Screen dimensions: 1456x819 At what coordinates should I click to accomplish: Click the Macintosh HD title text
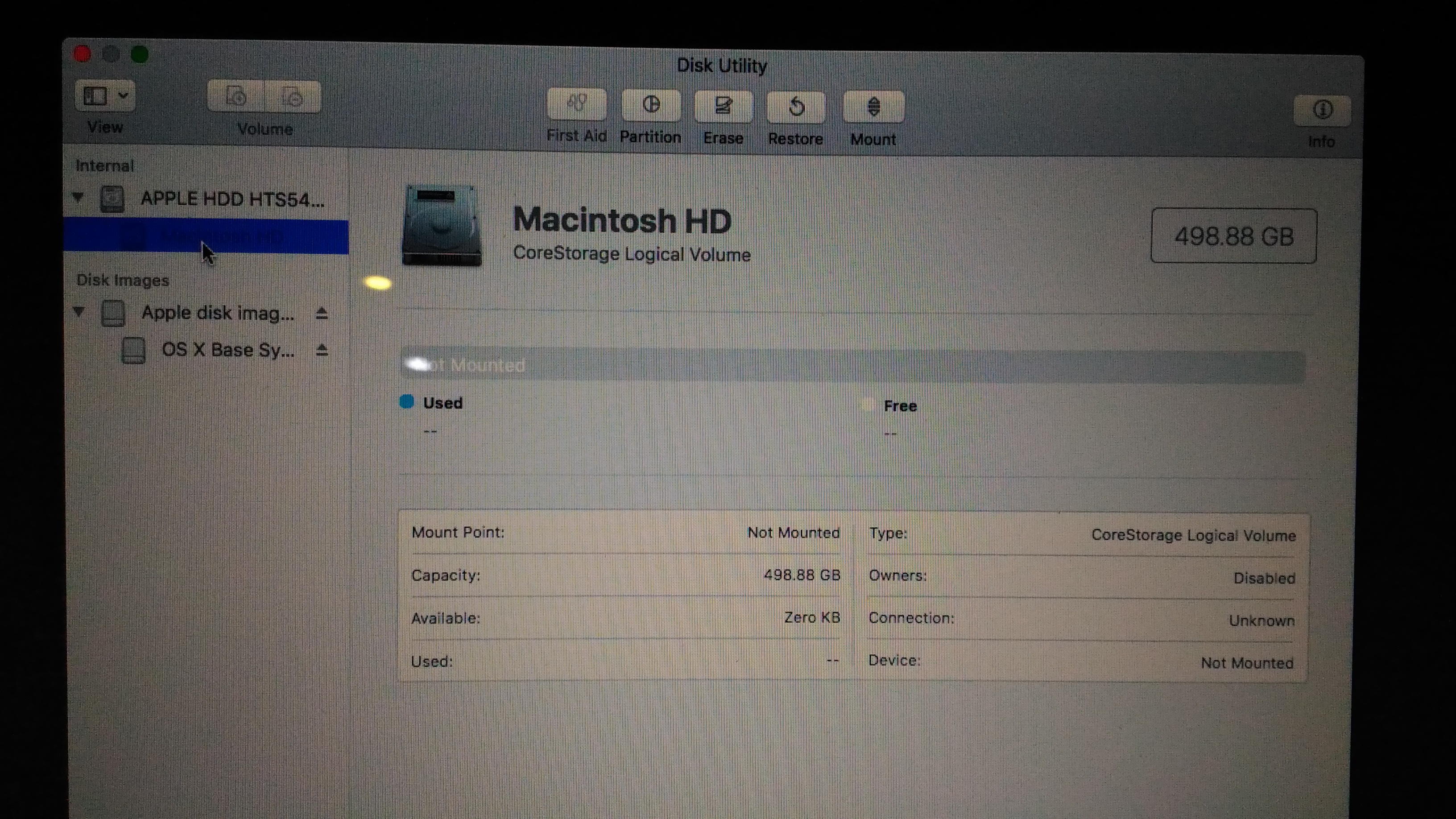click(622, 220)
